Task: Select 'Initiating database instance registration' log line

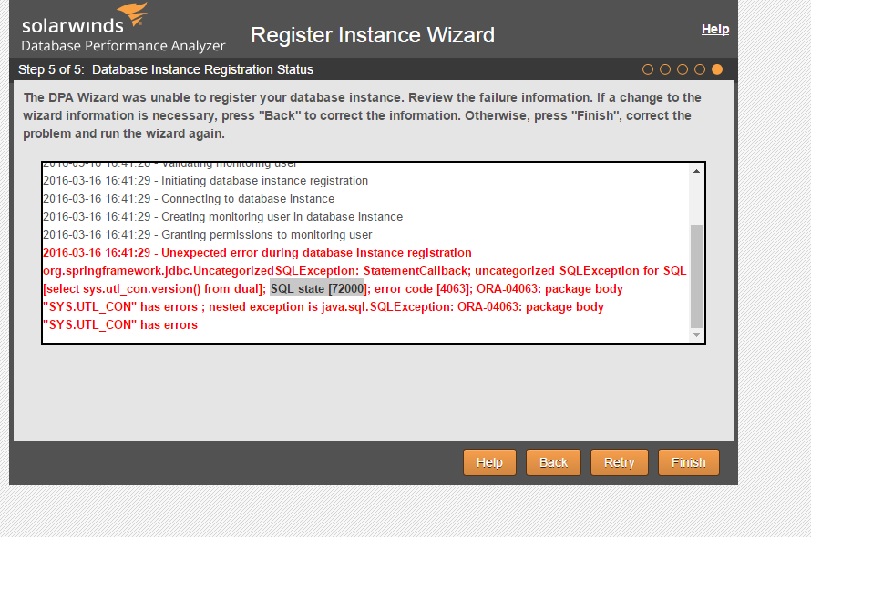Action: point(205,181)
